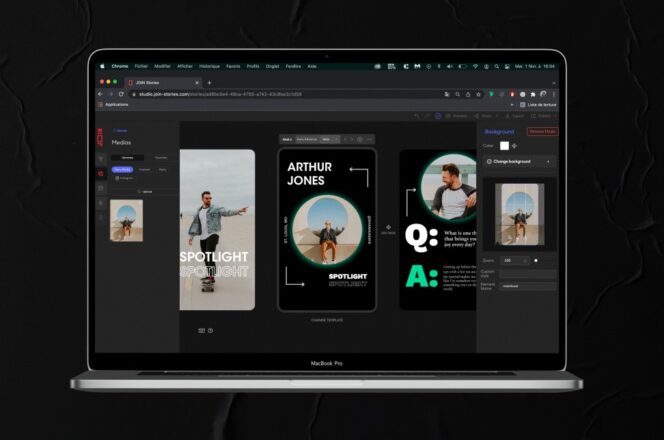Click the purple highlighted icon beside Preview
The width and height of the screenshot is (664, 440).
(438, 116)
